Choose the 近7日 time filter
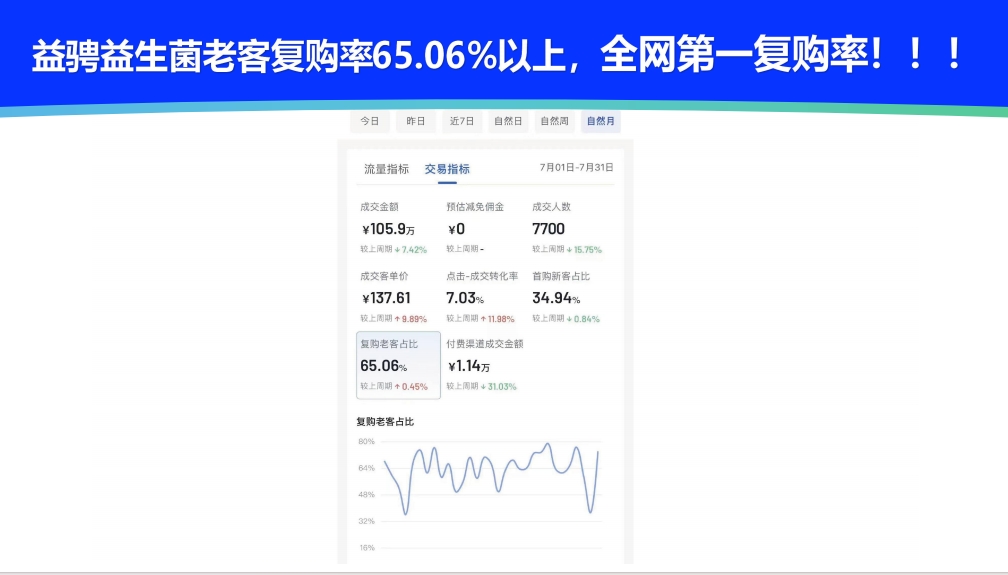Screen dimensions: 1008x575 click(462, 121)
